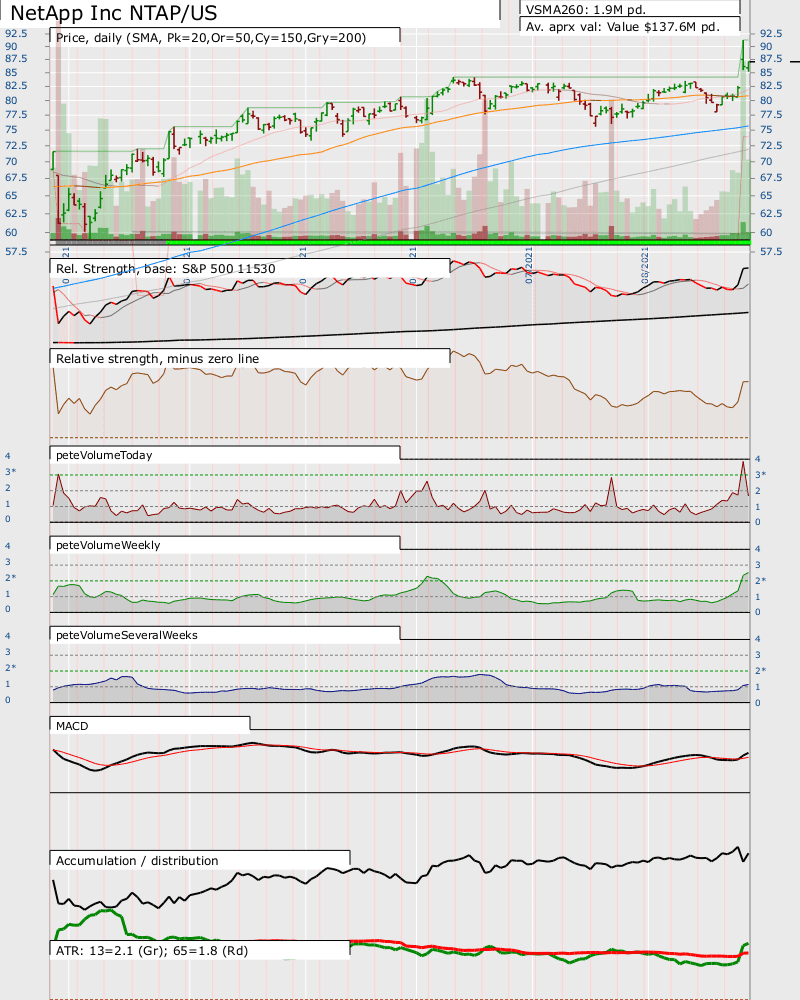
Task: Click 90 on the right price axis
Action: [x=766, y=46]
